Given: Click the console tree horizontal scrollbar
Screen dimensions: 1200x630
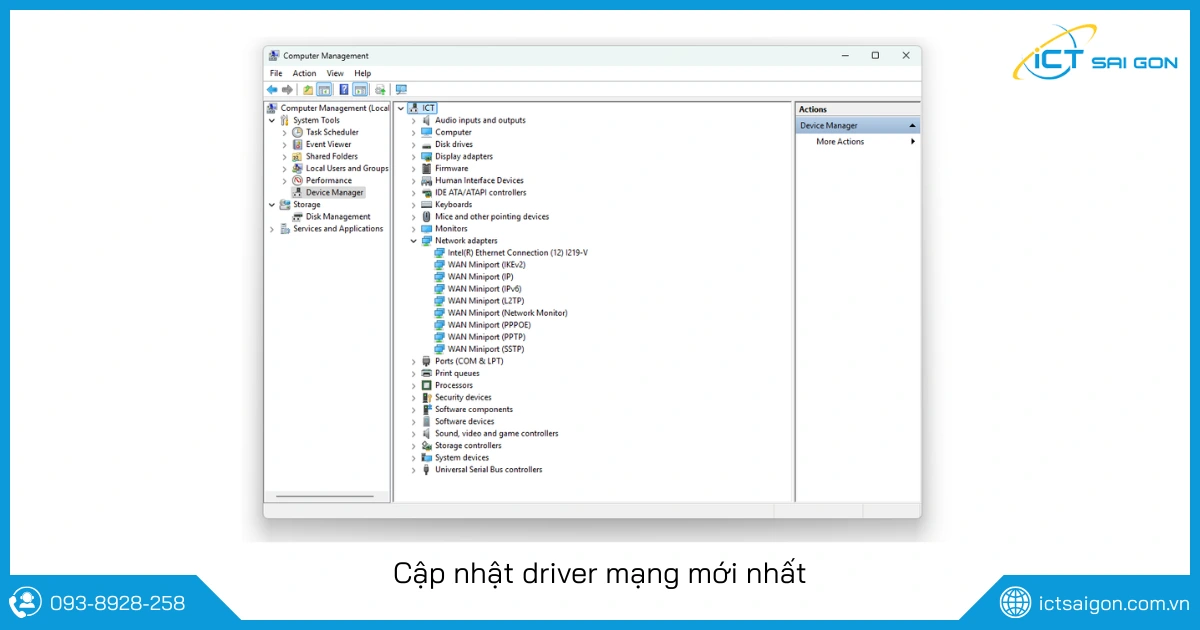Looking at the screenshot, I should coord(324,496).
